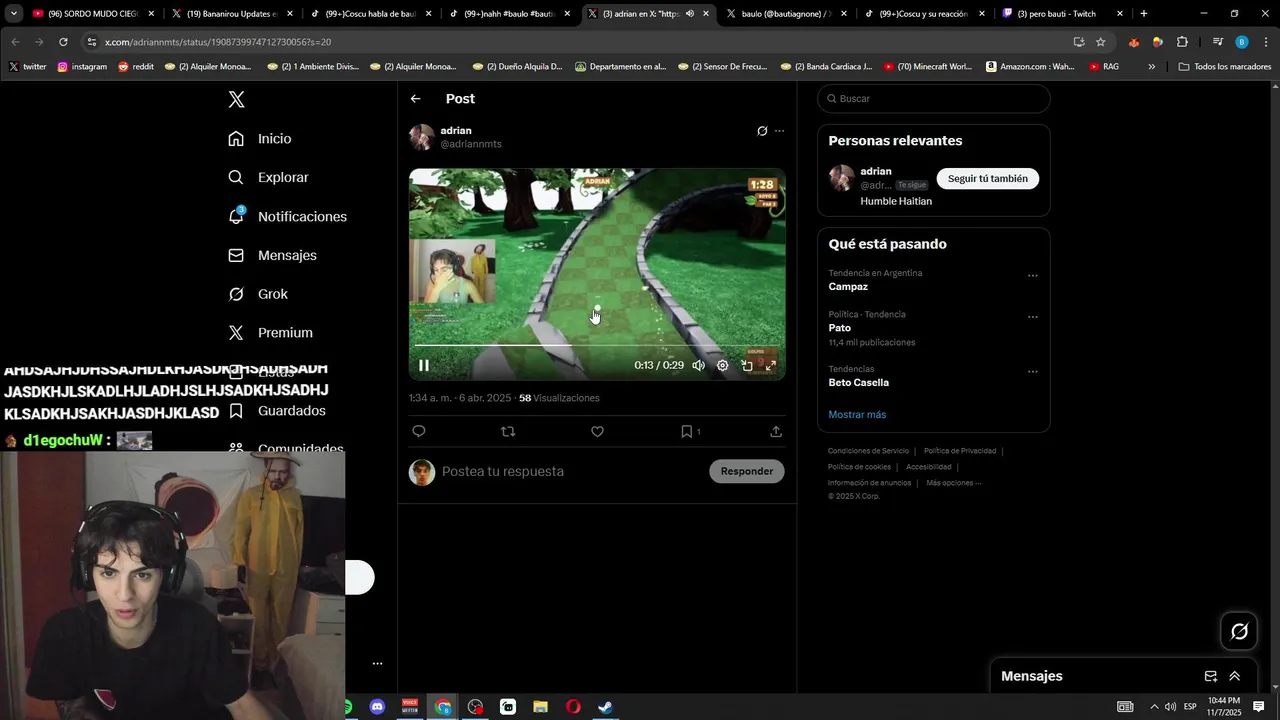This screenshot has height=720, width=1280.
Task: Click the reply speech bubble icon
Action: coord(419,431)
